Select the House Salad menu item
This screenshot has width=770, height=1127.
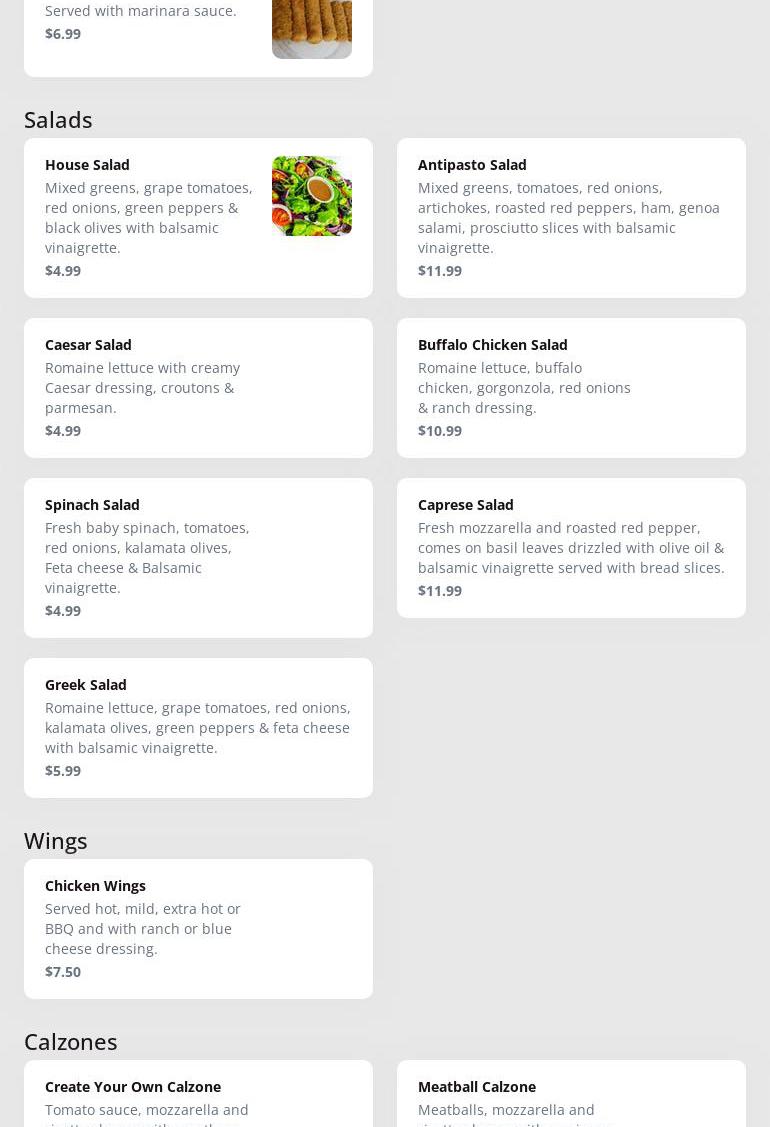click(x=198, y=218)
